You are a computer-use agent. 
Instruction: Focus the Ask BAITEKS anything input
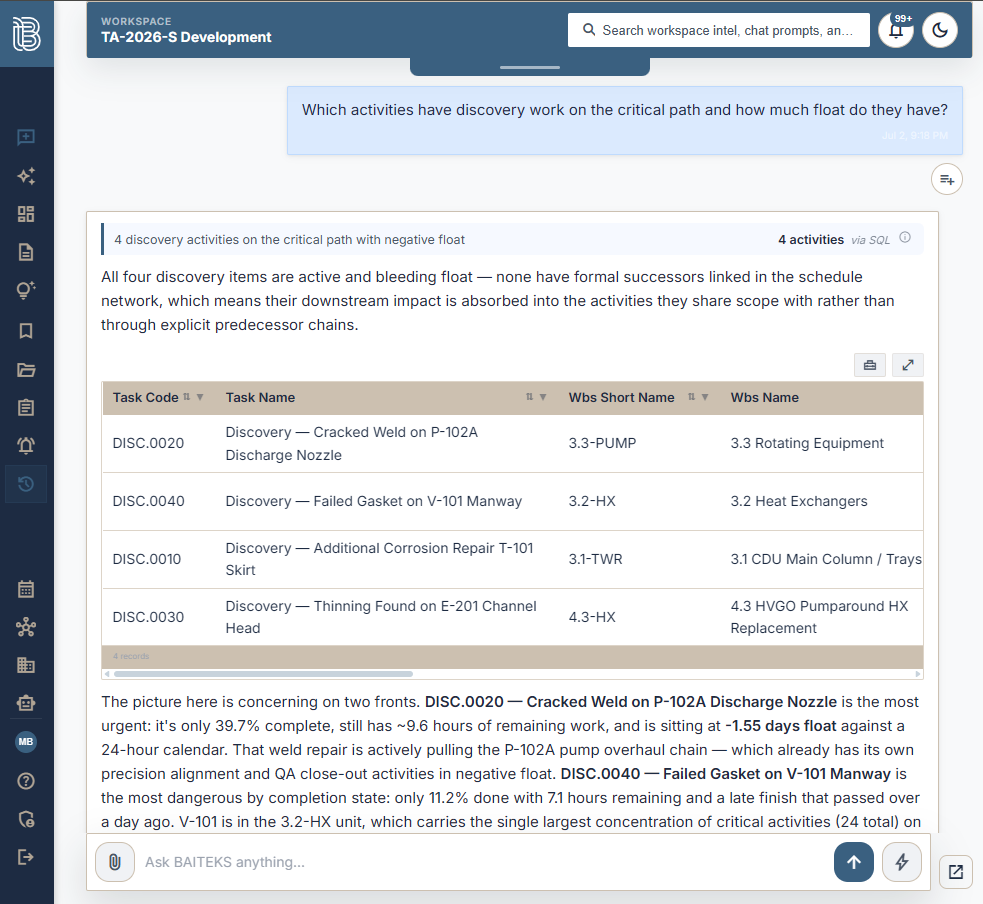483,862
